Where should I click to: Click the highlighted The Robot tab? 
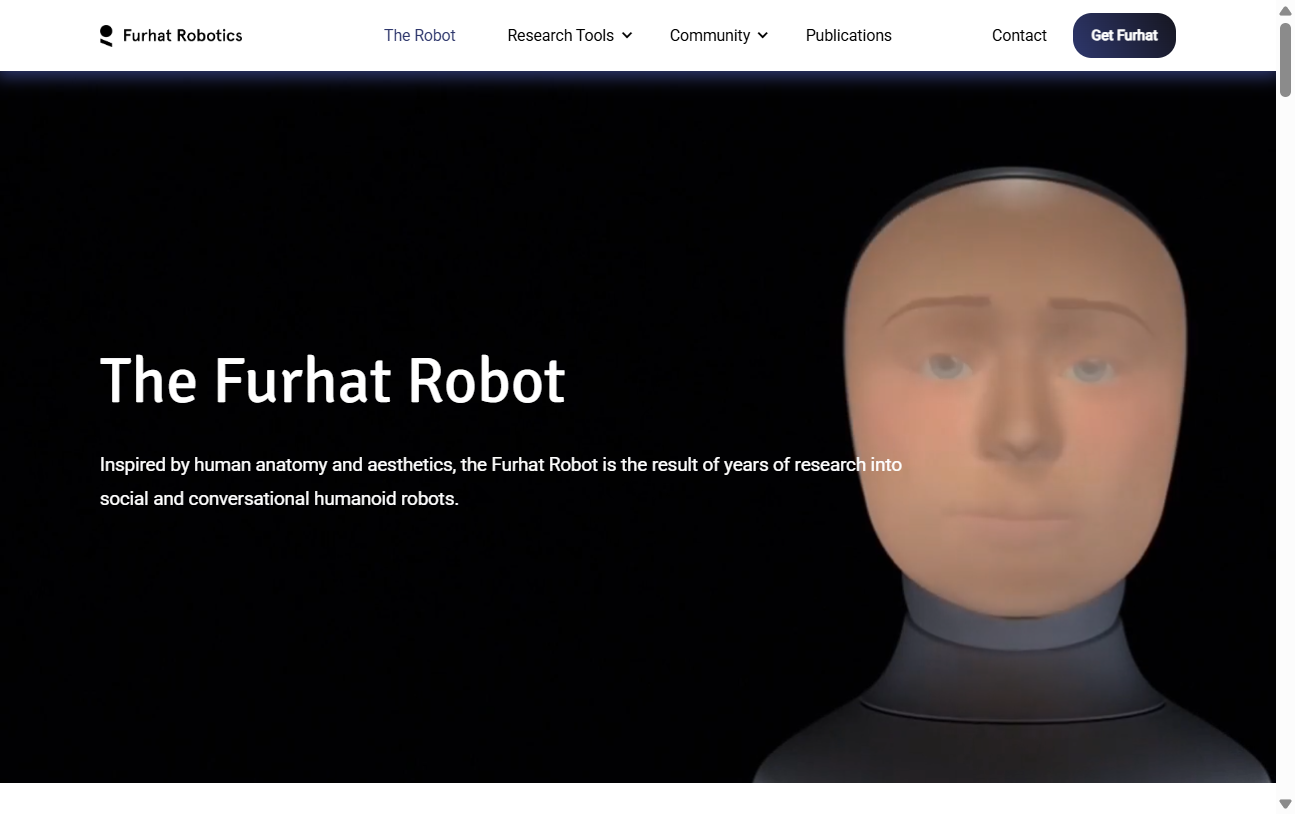pyautogui.click(x=419, y=35)
